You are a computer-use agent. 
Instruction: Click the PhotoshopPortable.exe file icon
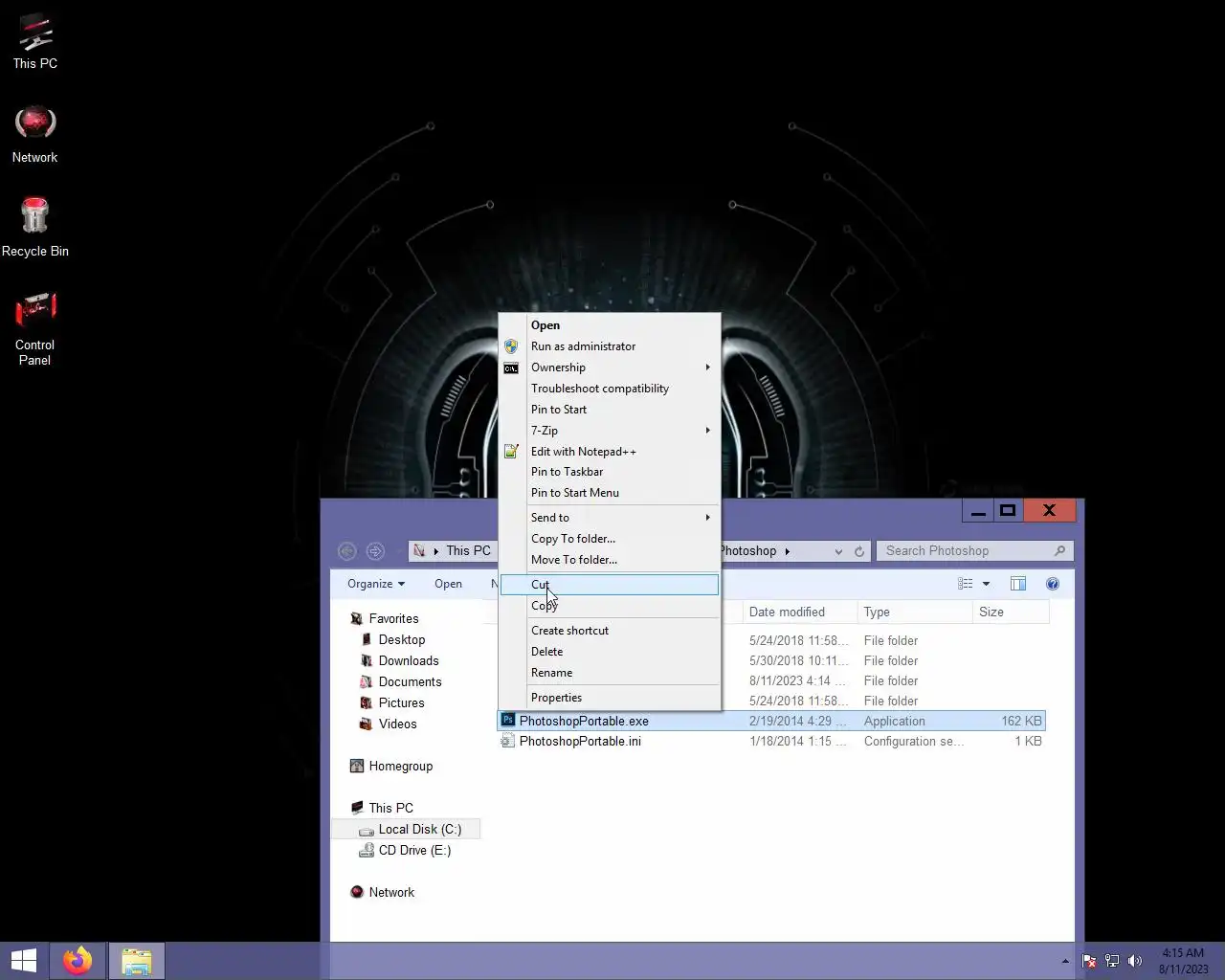point(508,720)
